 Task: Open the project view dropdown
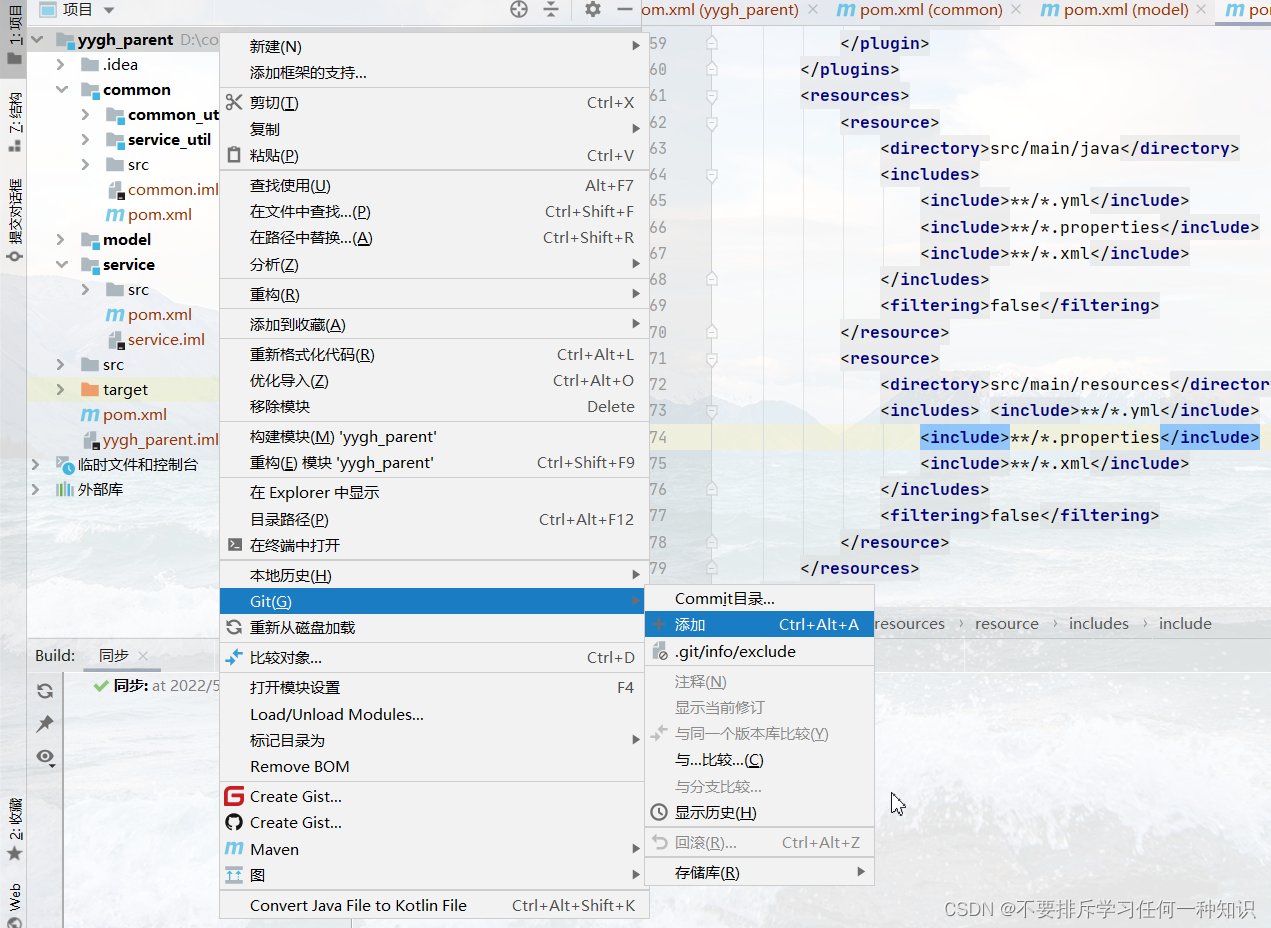pyautogui.click(x=109, y=10)
